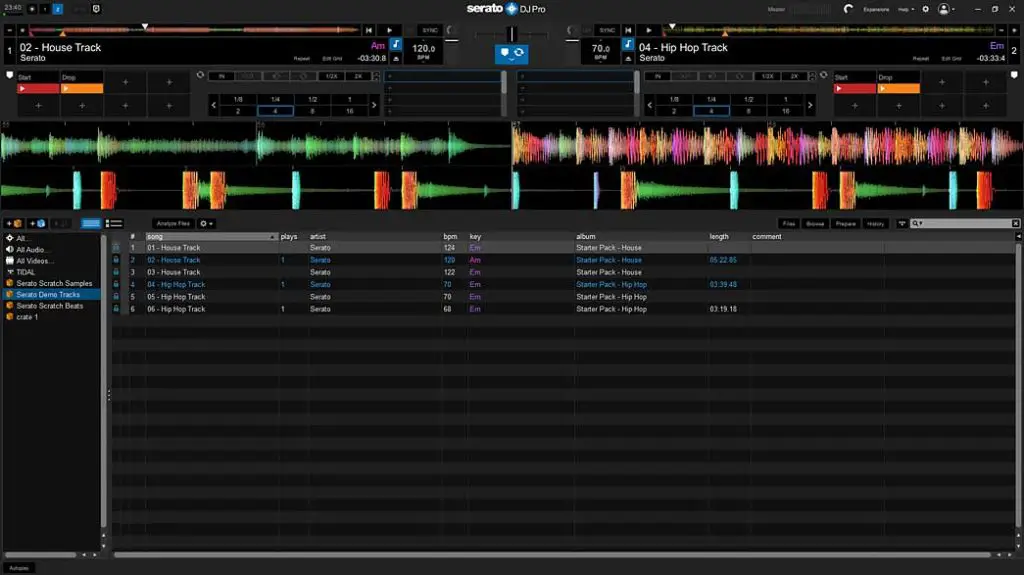The image size is (1024, 575).
Task: Open the History tab
Action: (876, 223)
